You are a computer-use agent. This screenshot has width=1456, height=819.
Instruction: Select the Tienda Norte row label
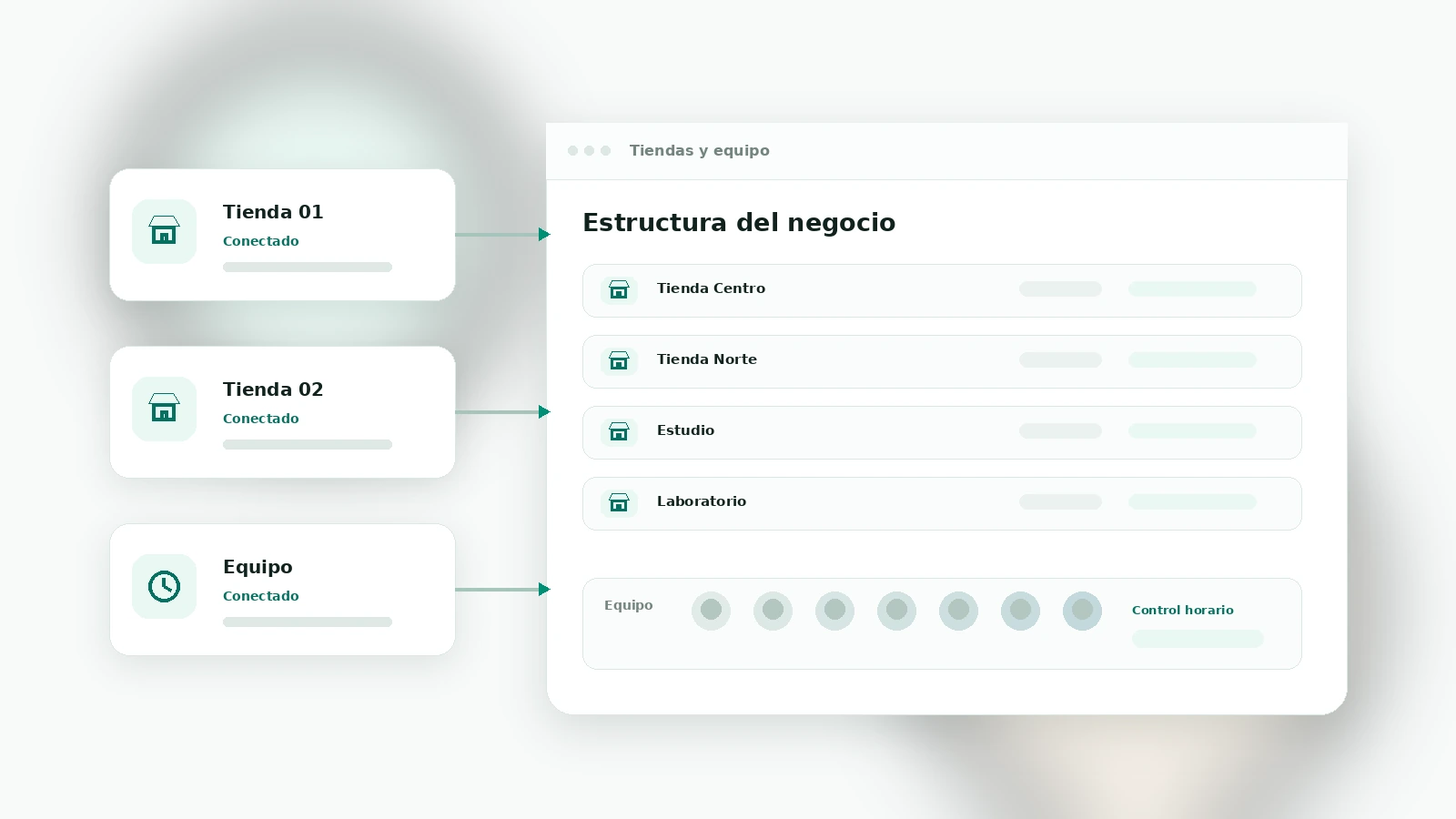707,359
